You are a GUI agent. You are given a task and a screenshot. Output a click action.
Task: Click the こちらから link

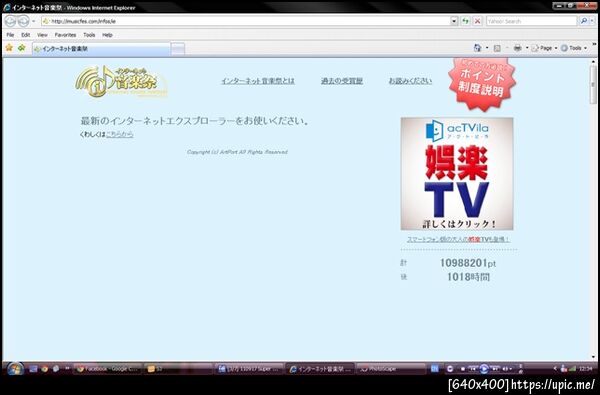coord(120,134)
